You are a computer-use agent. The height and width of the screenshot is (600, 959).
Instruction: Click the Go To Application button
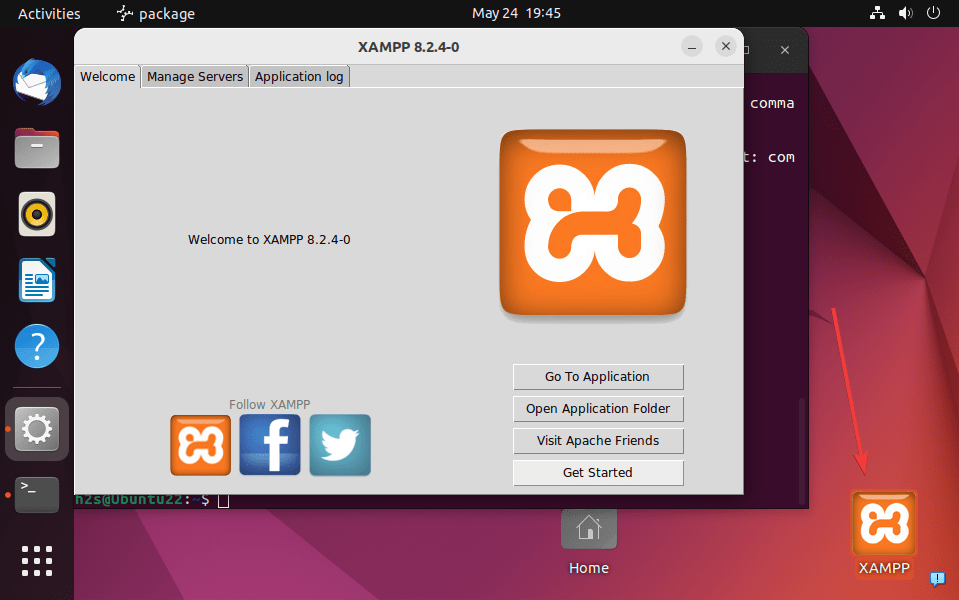pyautogui.click(x=598, y=377)
